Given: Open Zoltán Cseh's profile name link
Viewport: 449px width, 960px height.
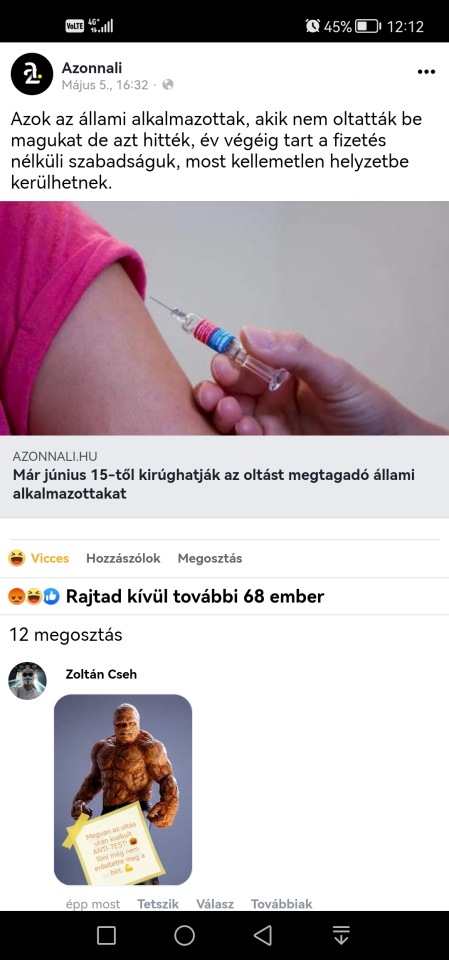Looking at the screenshot, I should [x=101, y=675].
